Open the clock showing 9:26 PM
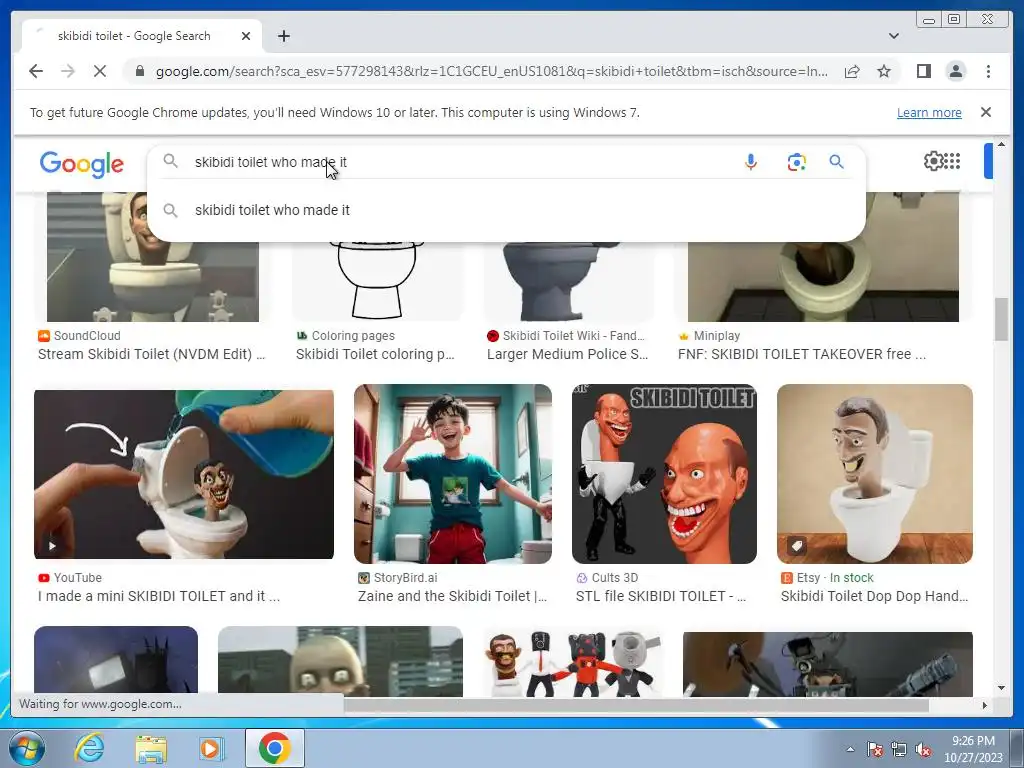This screenshot has width=1024, height=768. pyautogui.click(x=973, y=749)
